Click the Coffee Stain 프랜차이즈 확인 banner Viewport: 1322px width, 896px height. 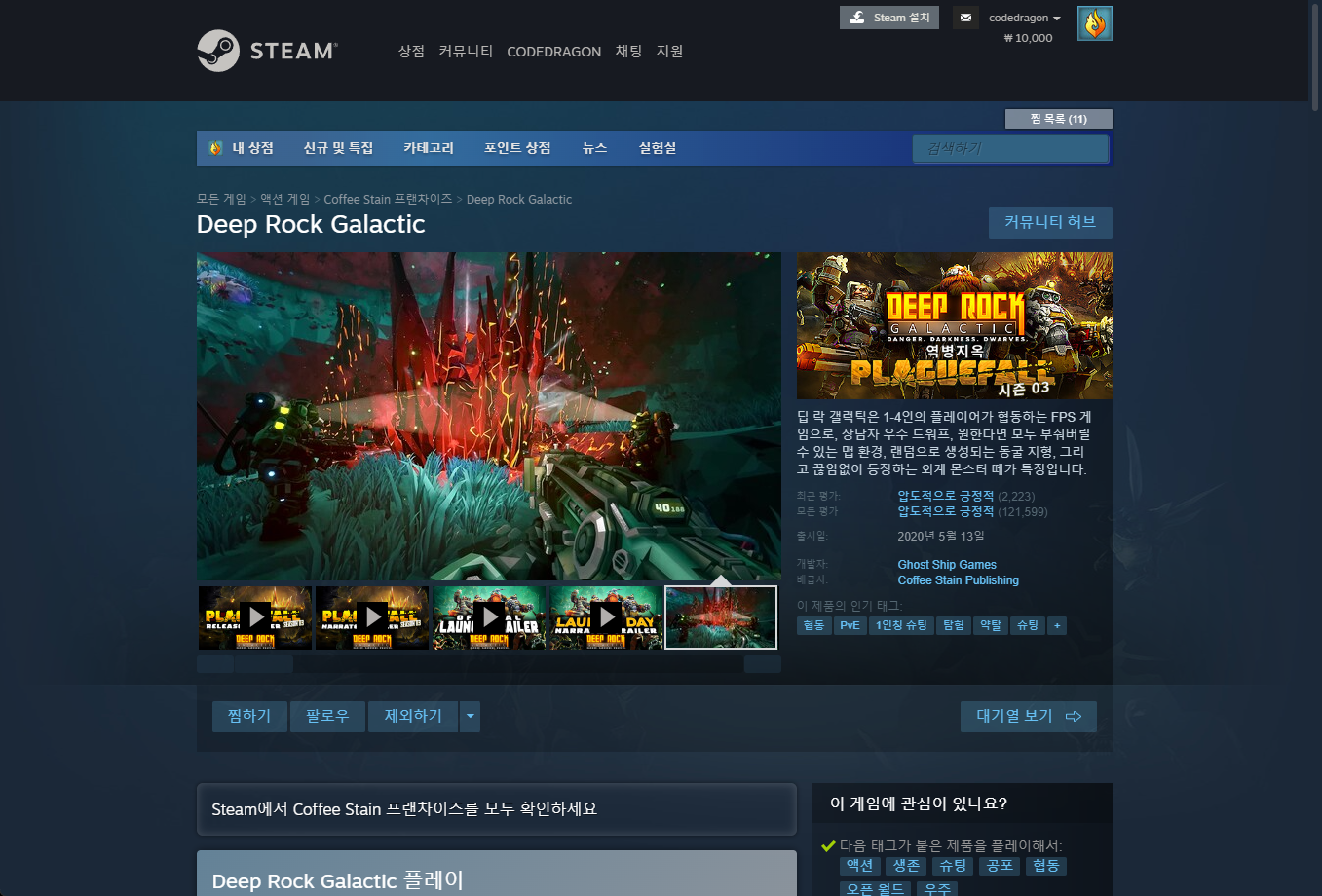pos(497,809)
